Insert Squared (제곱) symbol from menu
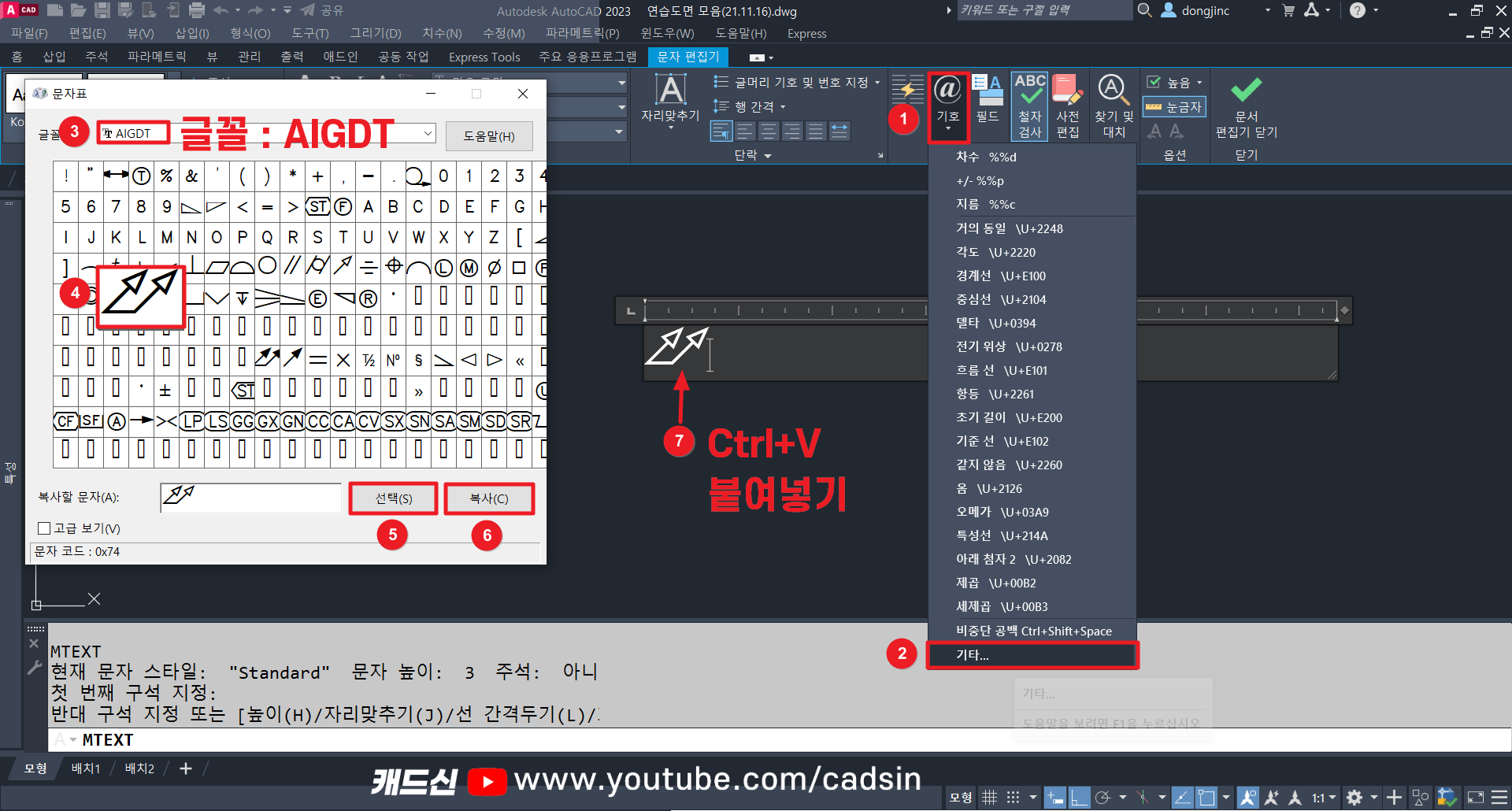1512x811 pixels. tap(1032, 583)
